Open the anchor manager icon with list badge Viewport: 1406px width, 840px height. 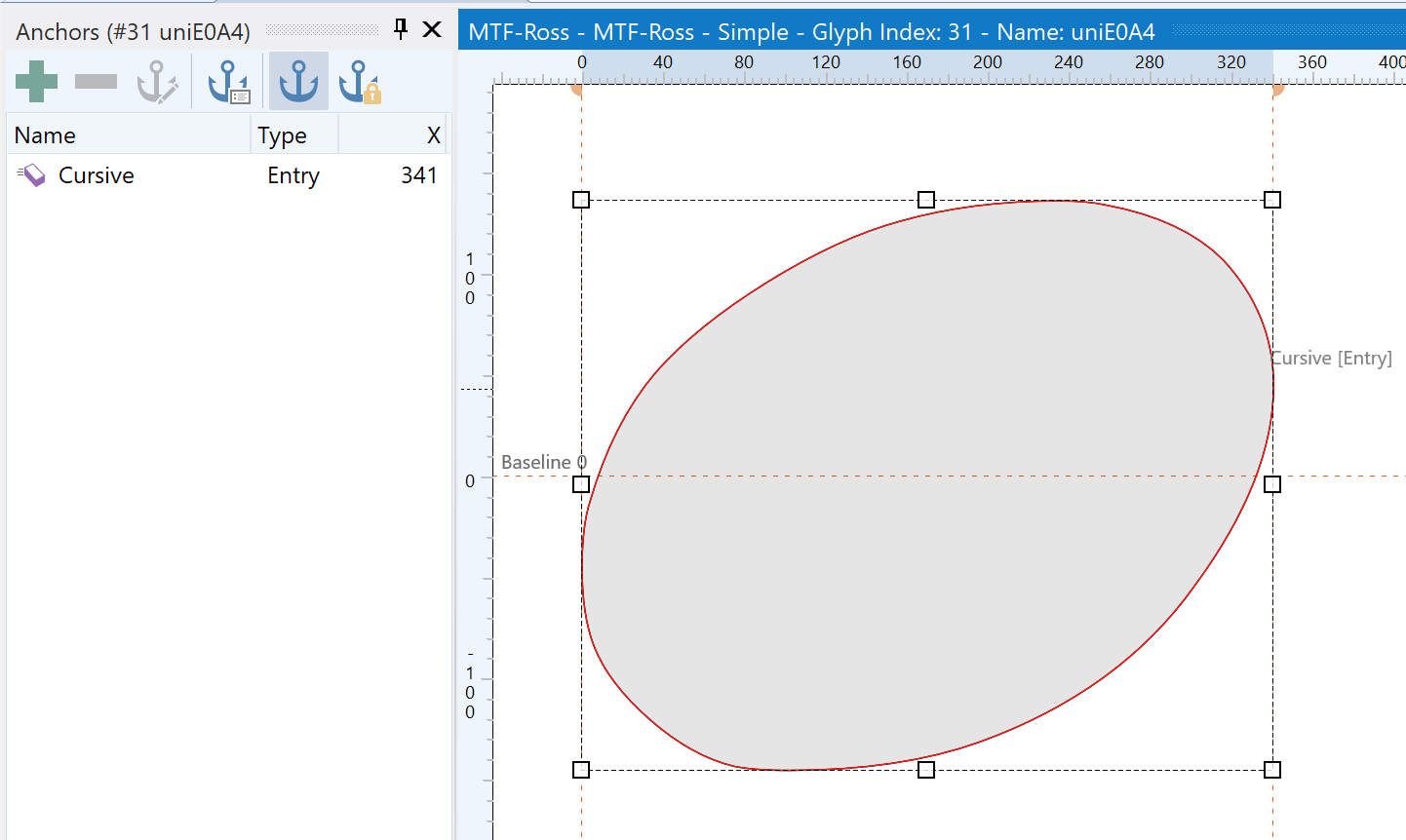229,82
